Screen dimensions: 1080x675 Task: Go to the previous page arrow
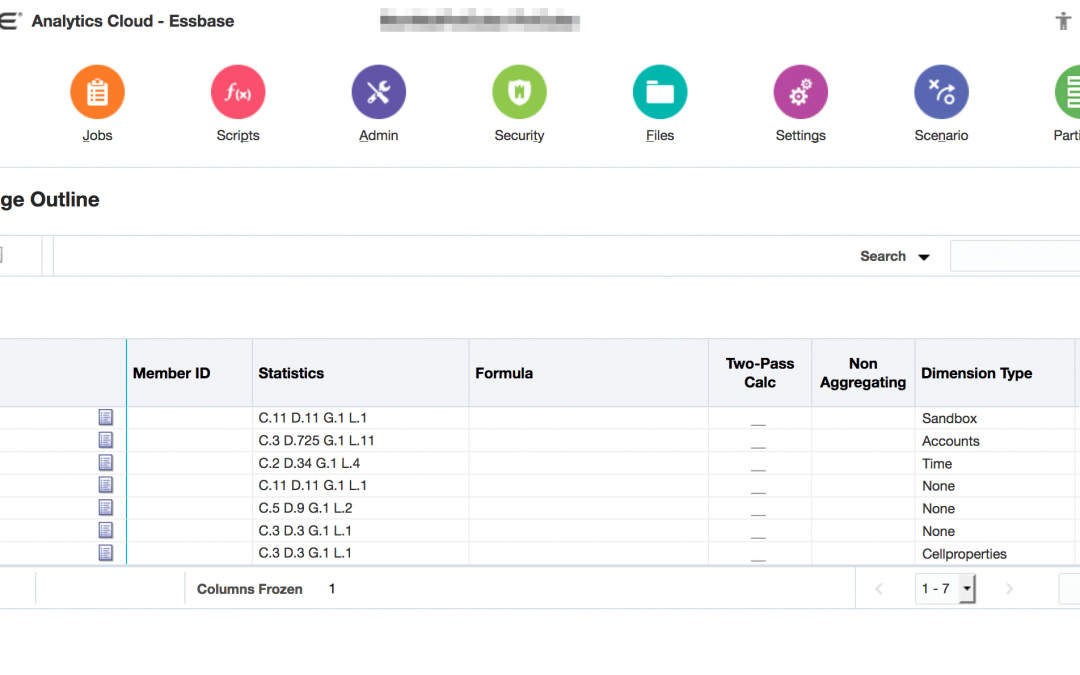(x=879, y=589)
